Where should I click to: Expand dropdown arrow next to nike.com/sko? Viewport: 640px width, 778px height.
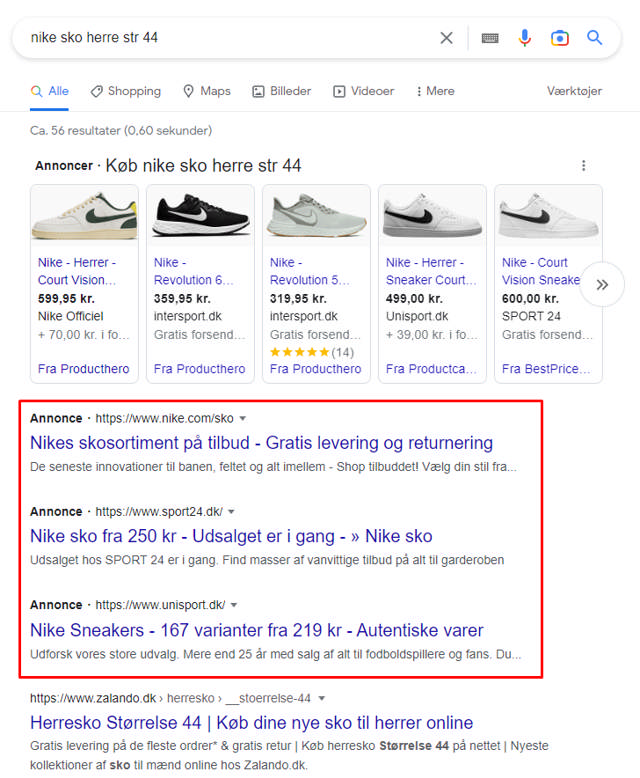pyautogui.click(x=243, y=419)
